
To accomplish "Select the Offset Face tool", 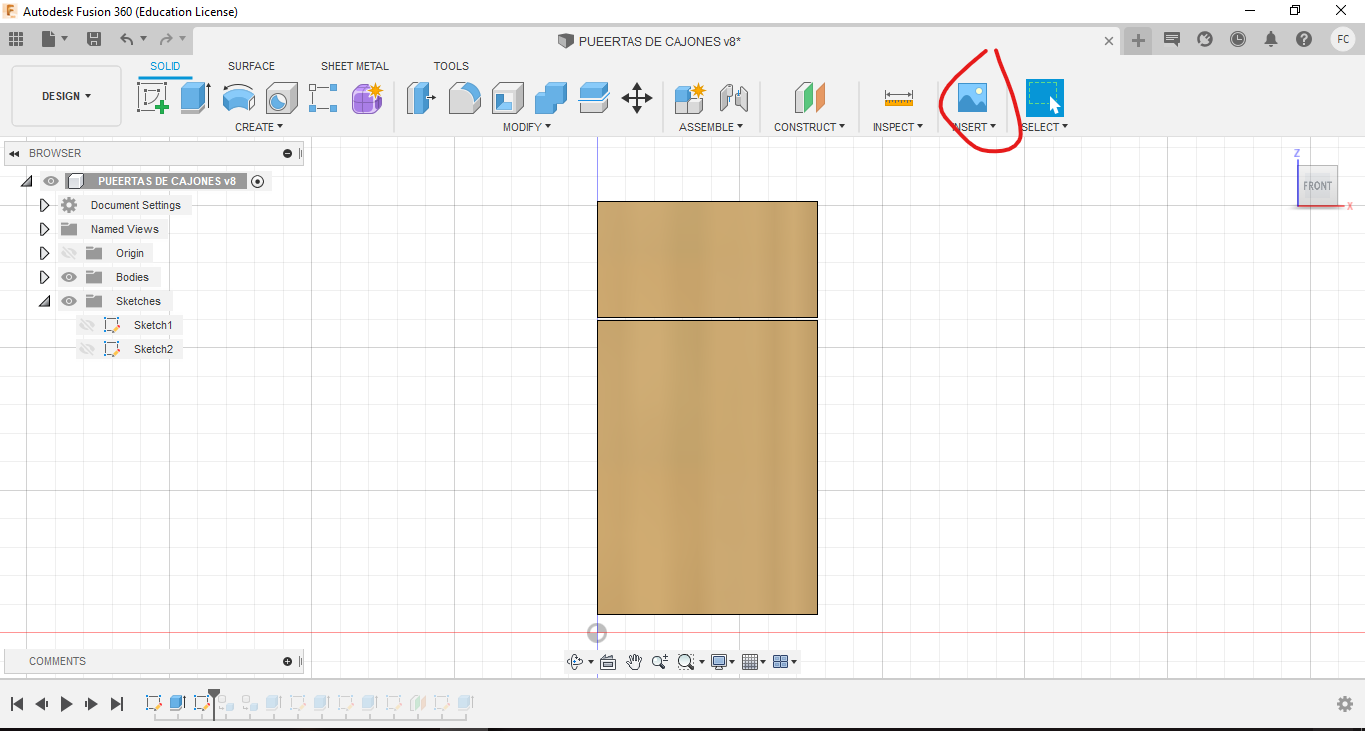I will pos(593,98).
